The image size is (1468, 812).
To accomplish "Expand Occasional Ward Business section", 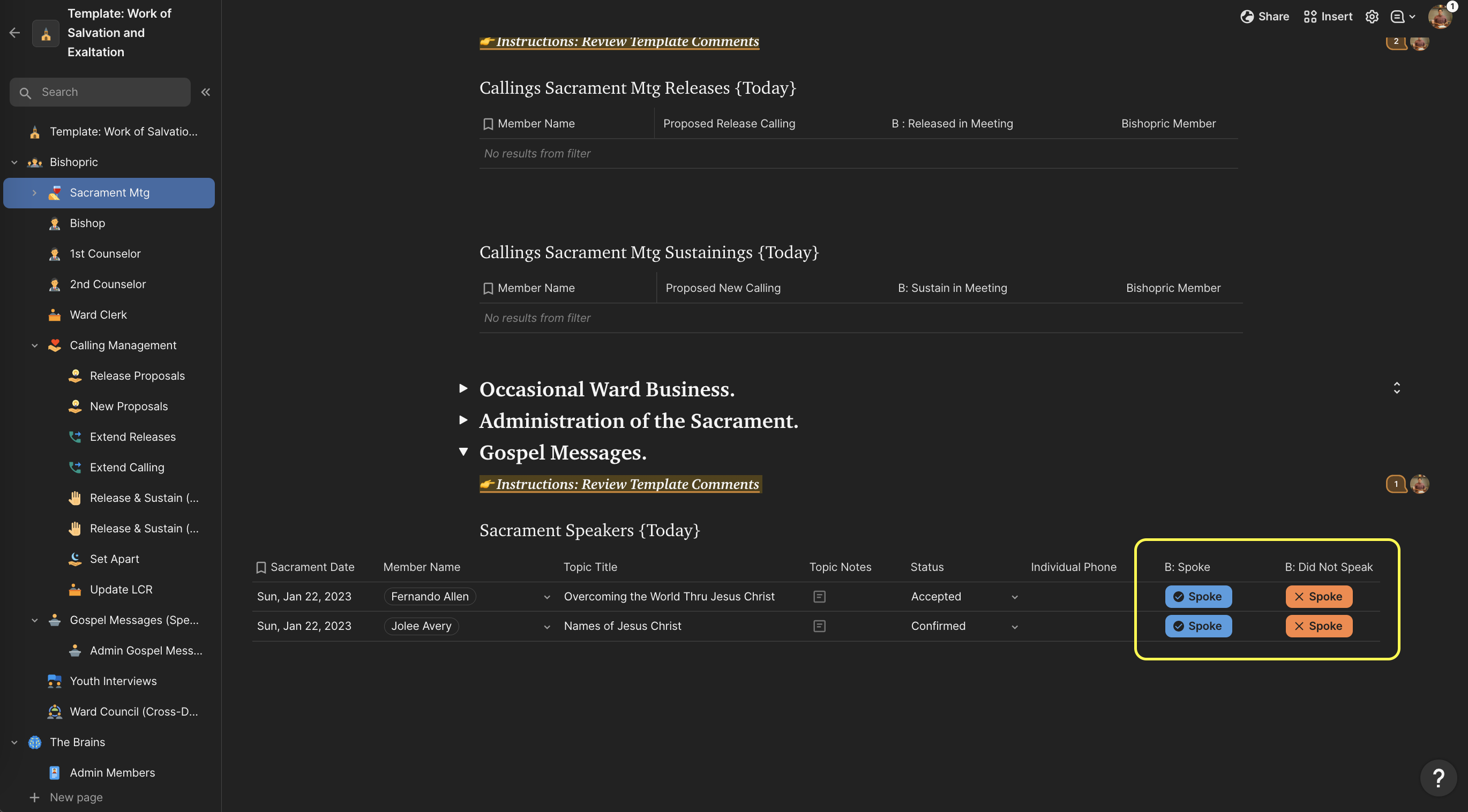I will pos(463,389).
